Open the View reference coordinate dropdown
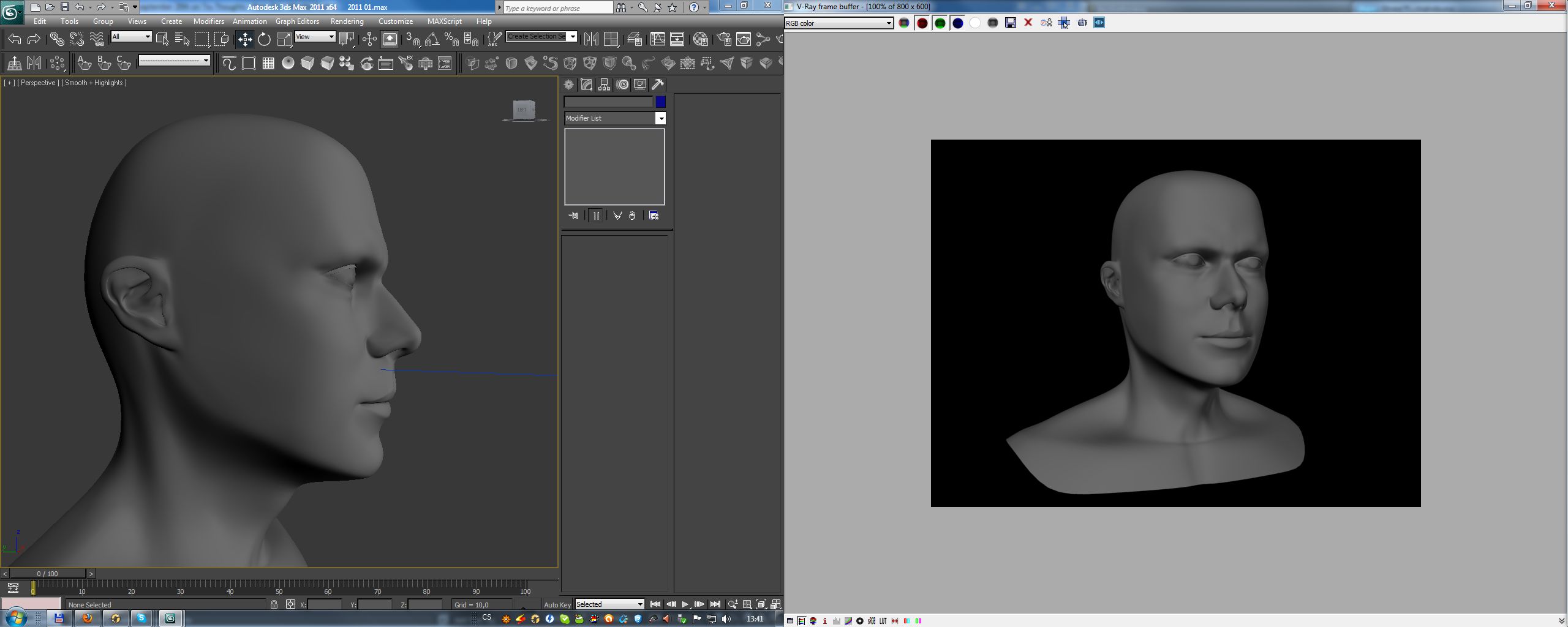 point(315,37)
